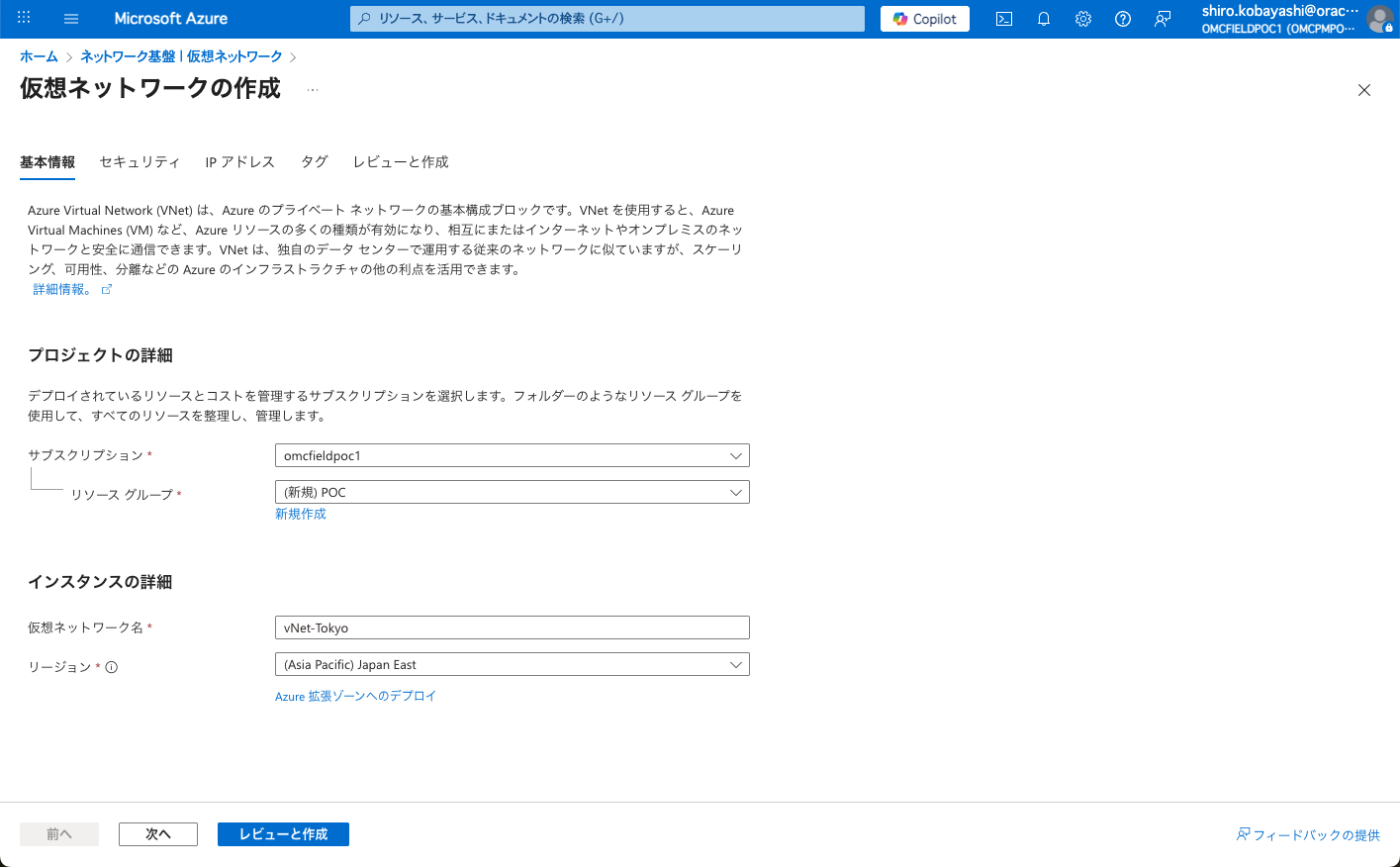Image resolution: width=1400 pixels, height=867 pixels.
Task: Click the Copilot button
Action: [x=925, y=19]
